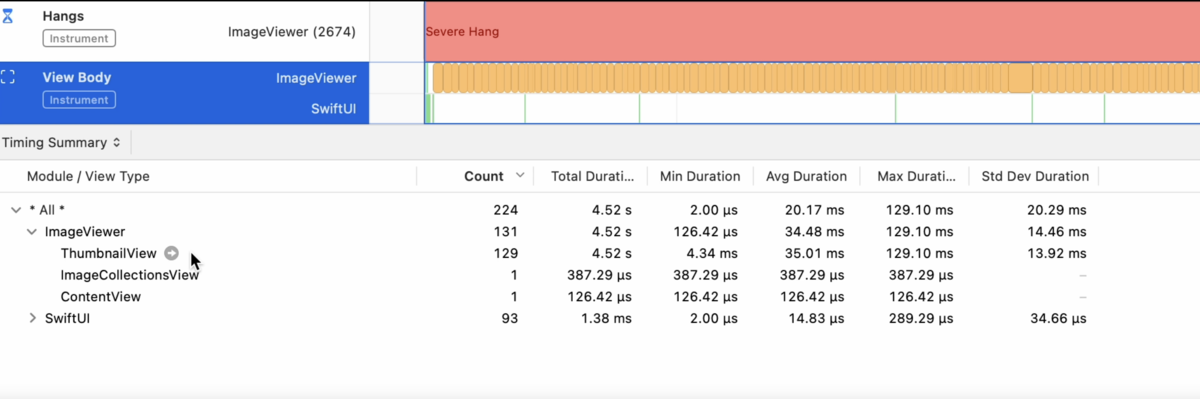Collapse the * All * row
Viewport: 1200px width, 399px height.
coord(15,210)
